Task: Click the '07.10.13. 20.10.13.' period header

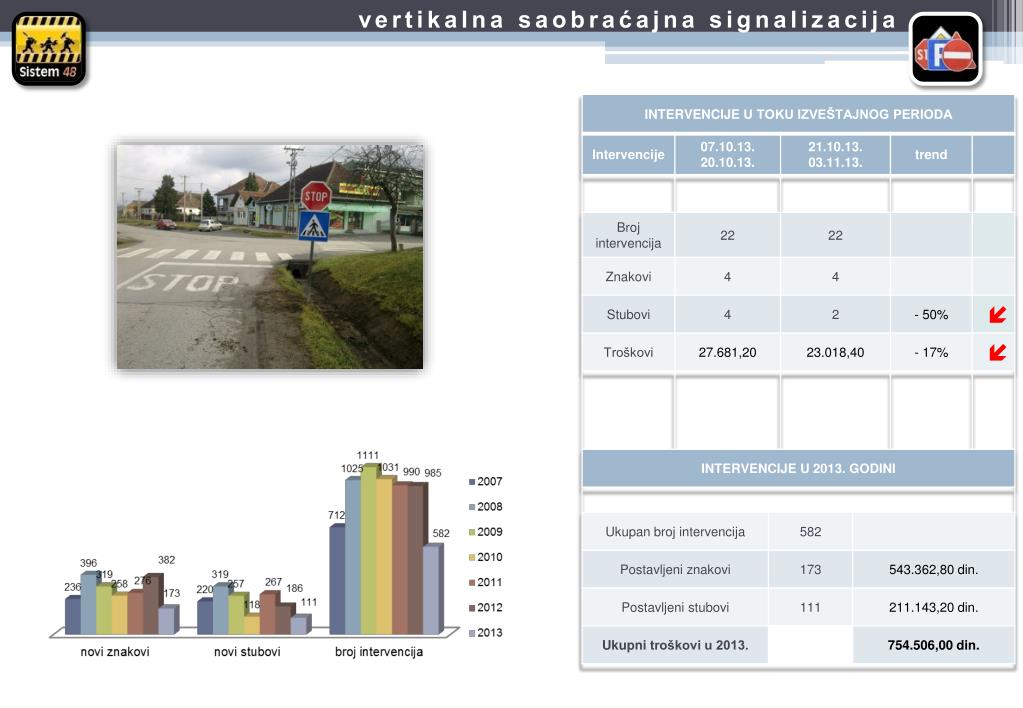Action: coord(727,155)
